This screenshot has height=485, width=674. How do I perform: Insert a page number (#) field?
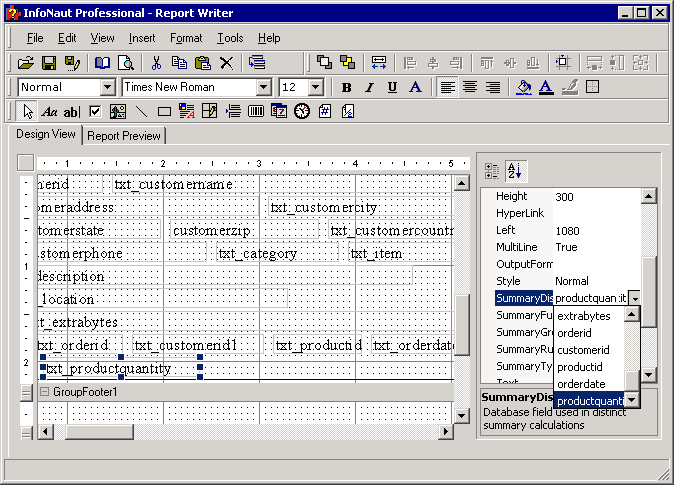pos(325,112)
